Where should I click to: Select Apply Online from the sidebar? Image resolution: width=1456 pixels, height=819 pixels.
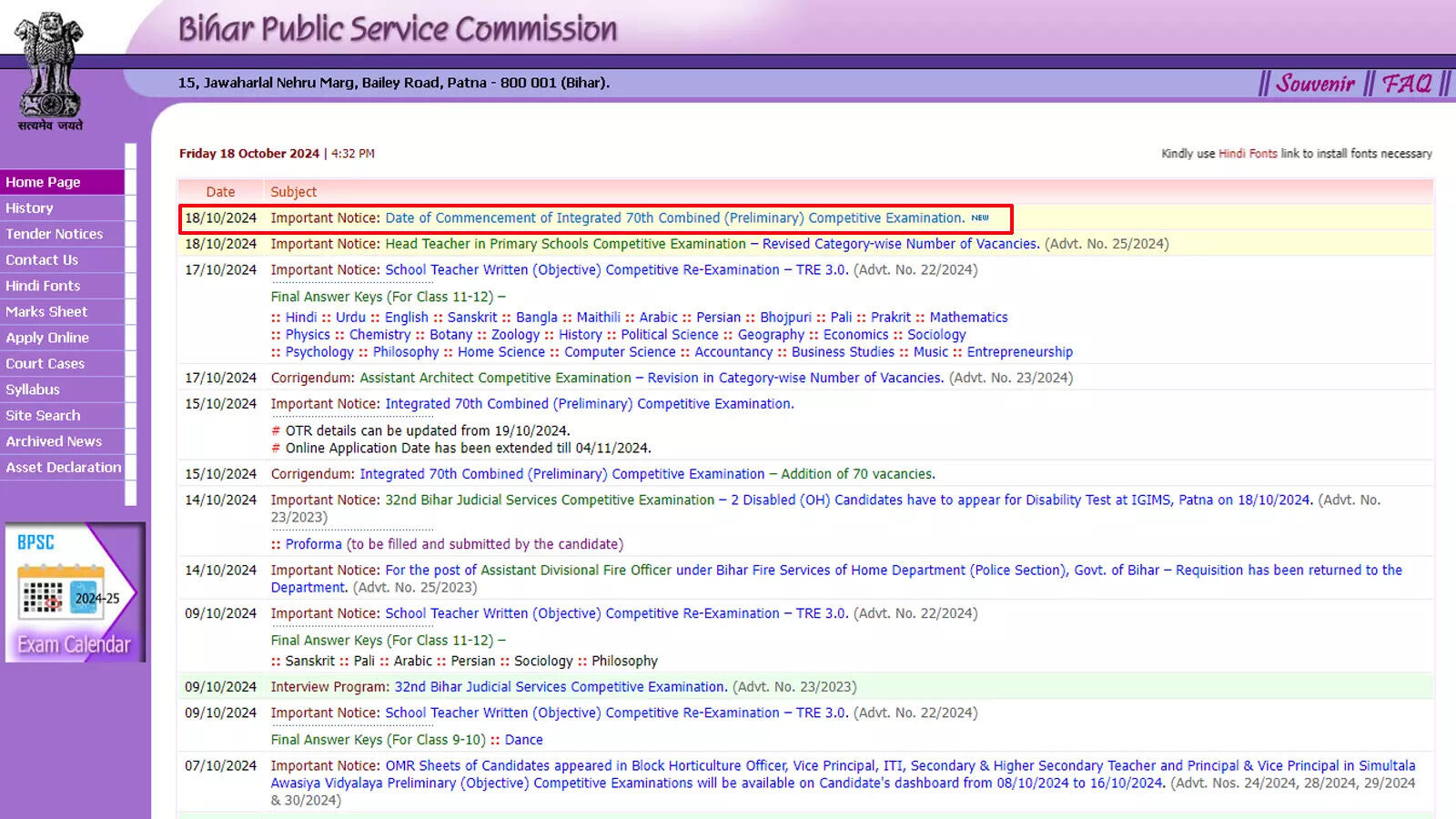coord(47,337)
